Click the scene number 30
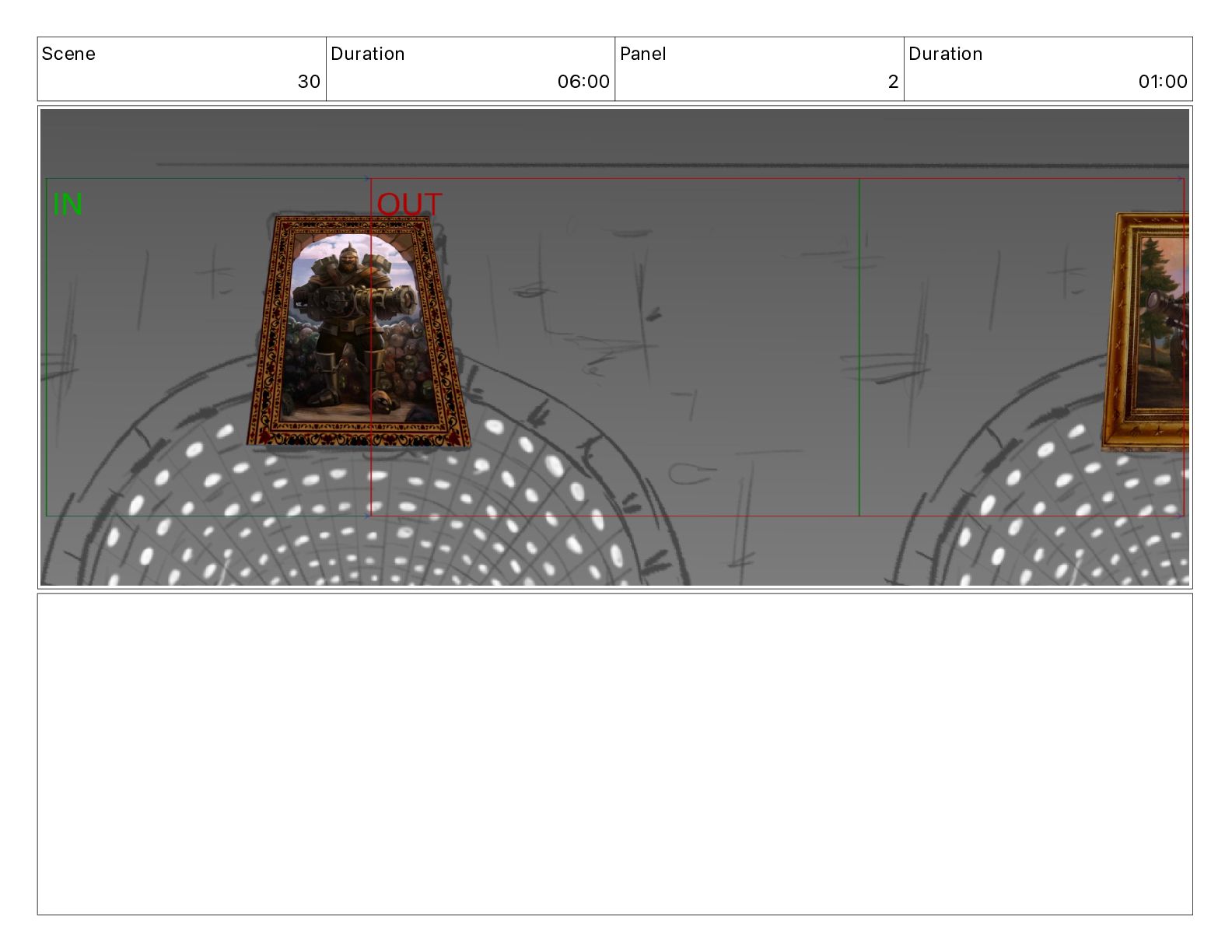The image size is (1232, 952). pyautogui.click(x=309, y=82)
